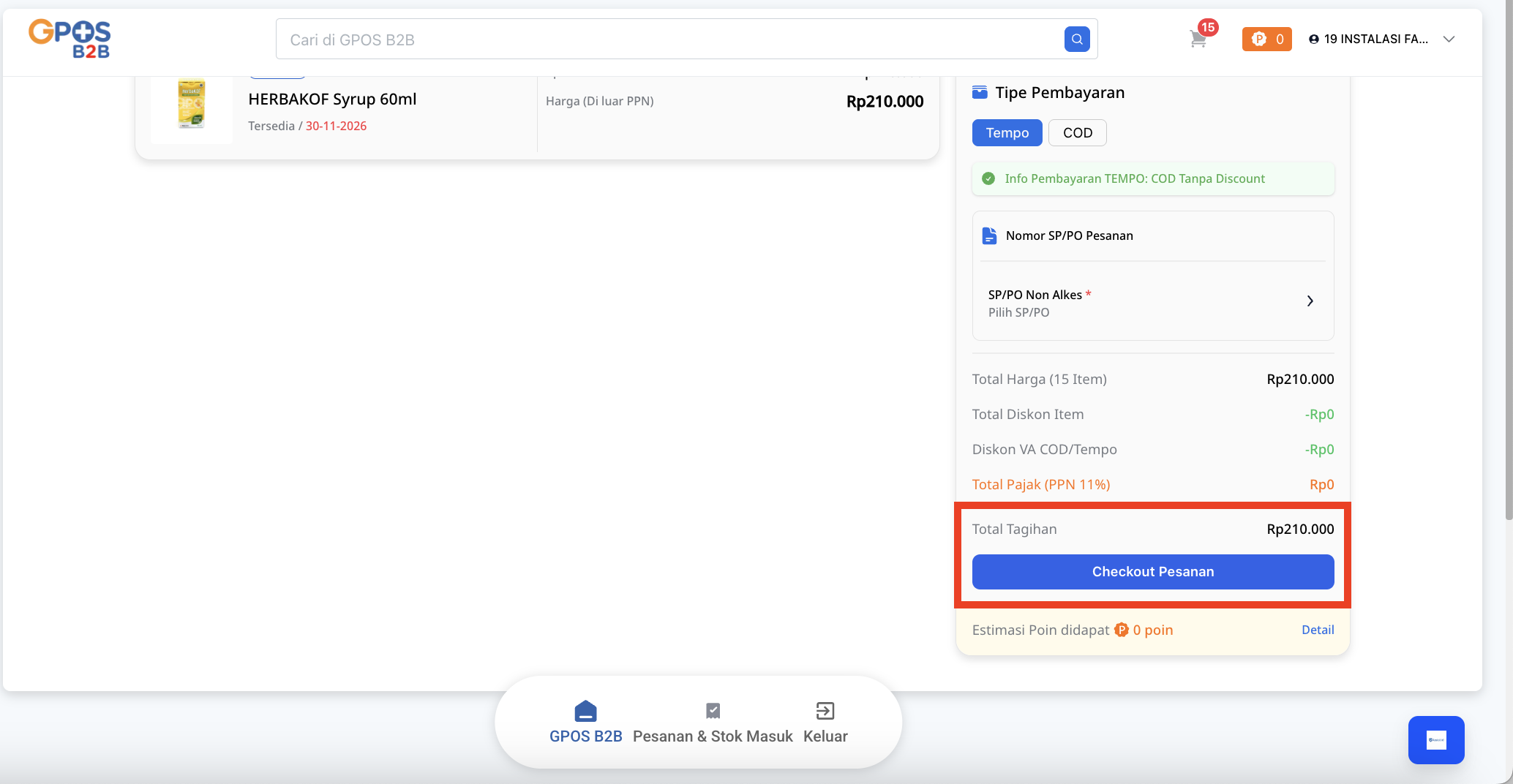The width and height of the screenshot is (1513, 784).
Task: Select COD payment type
Action: (1077, 133)
